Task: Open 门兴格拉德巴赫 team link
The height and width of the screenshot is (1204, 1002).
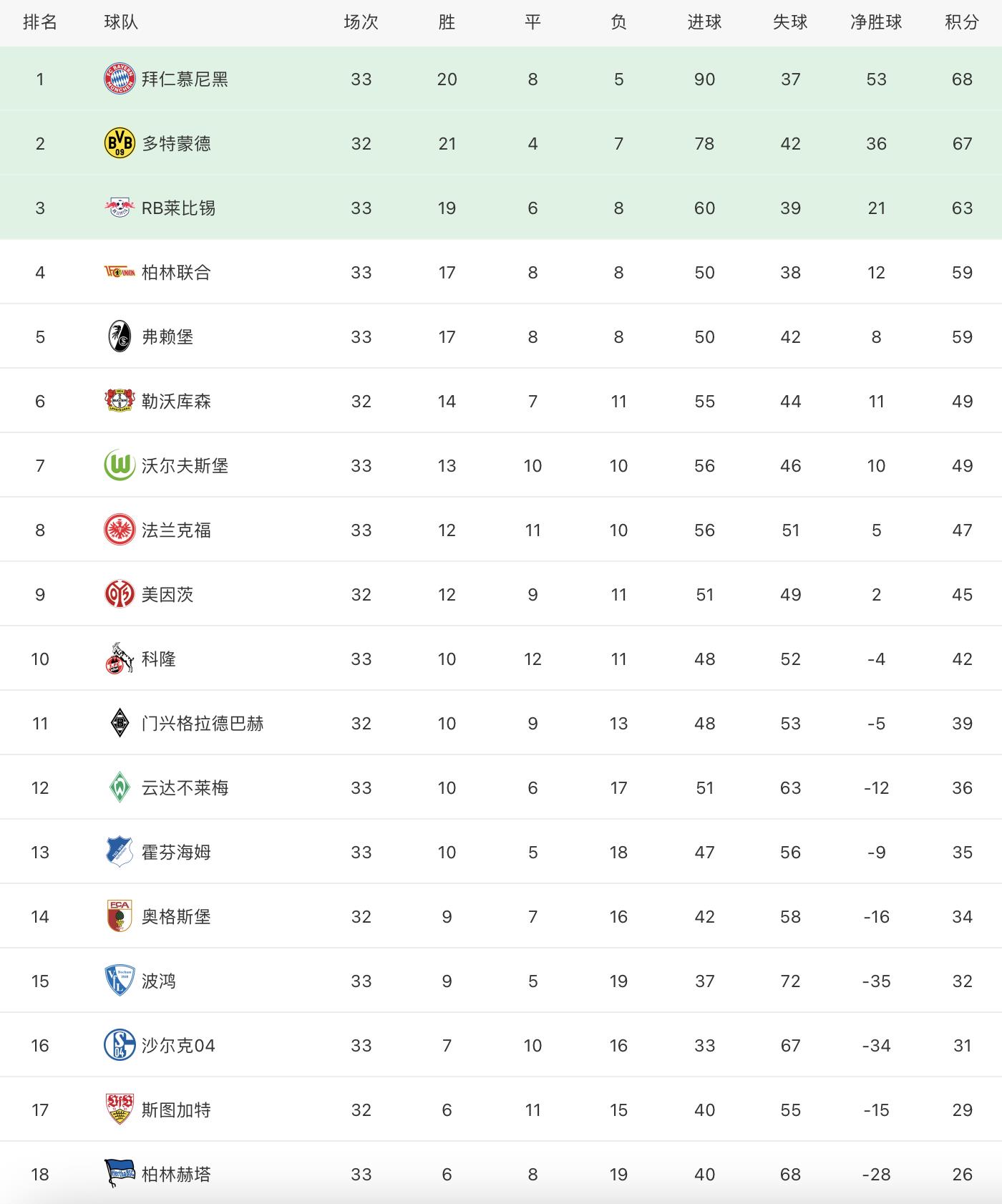Action: [203, 723]
